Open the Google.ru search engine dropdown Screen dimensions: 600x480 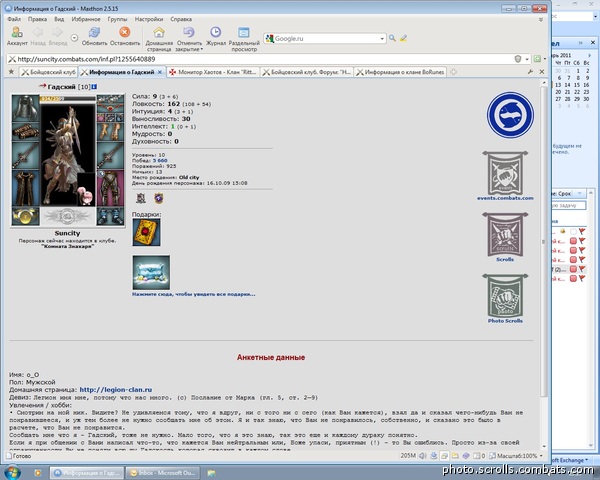pyautogui.click(x=382, y=39)
